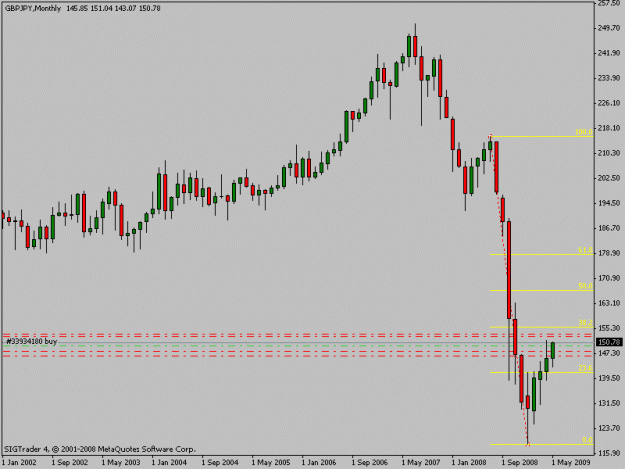Click the 202.50 price axis label
Screen dimensions: 625x469
(609, 178)
